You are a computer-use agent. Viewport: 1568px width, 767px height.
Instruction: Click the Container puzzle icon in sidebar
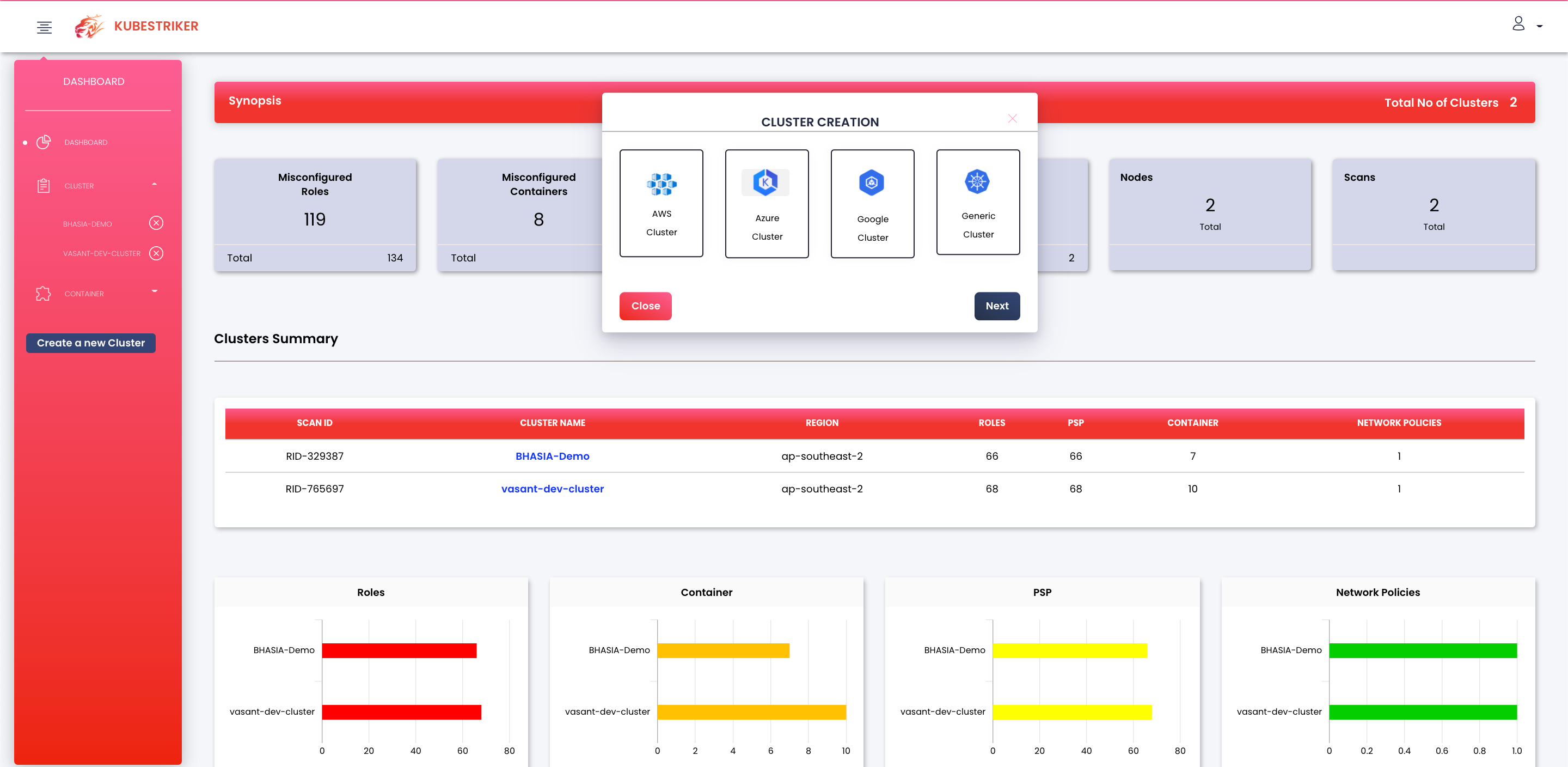pos(43,294)
